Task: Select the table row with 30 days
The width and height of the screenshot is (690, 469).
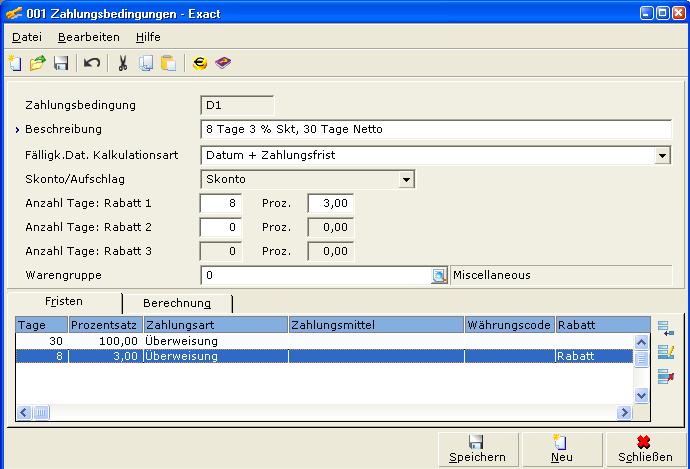Action: [325, 341]
